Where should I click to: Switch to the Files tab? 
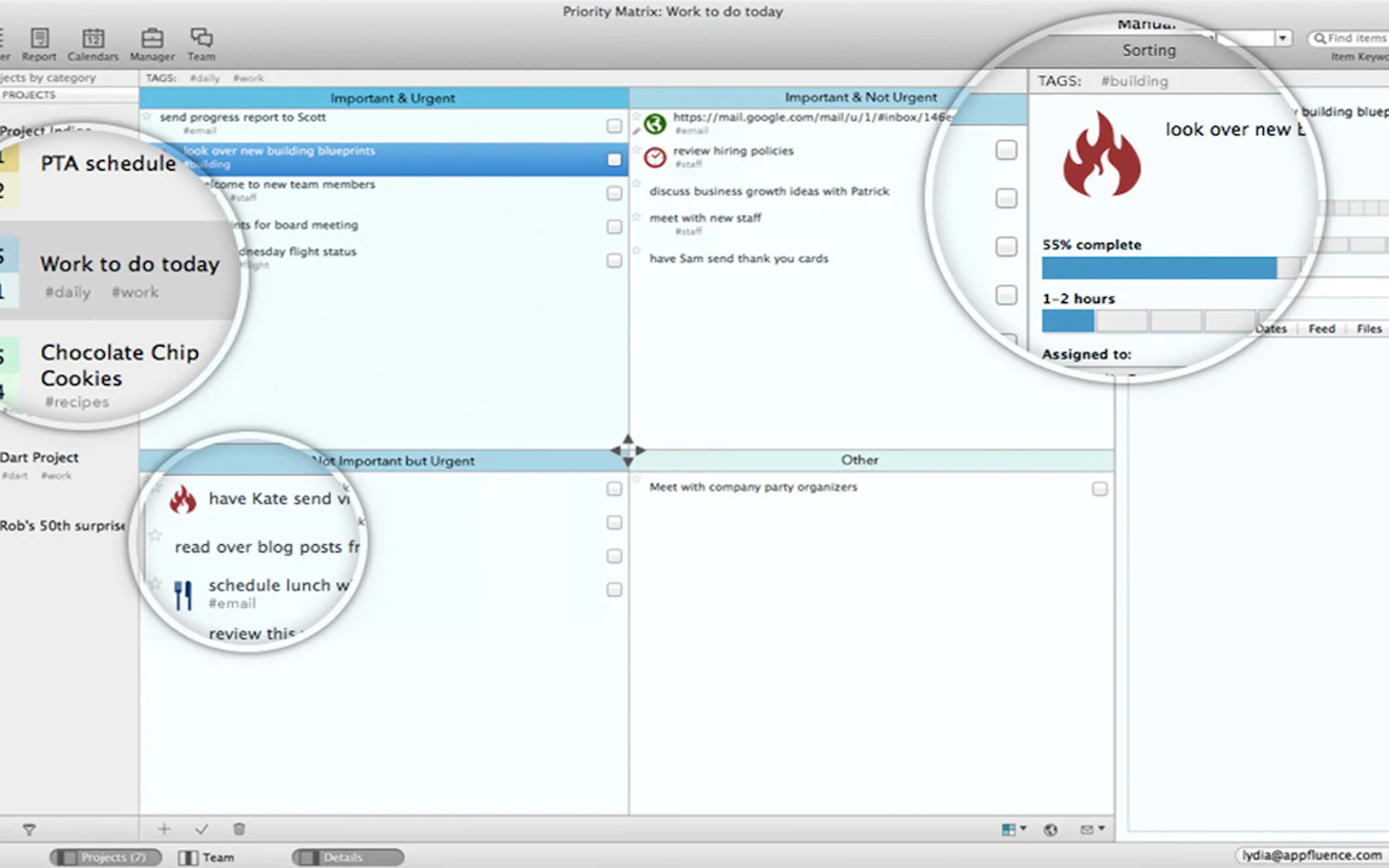(x=1369, y=328)
